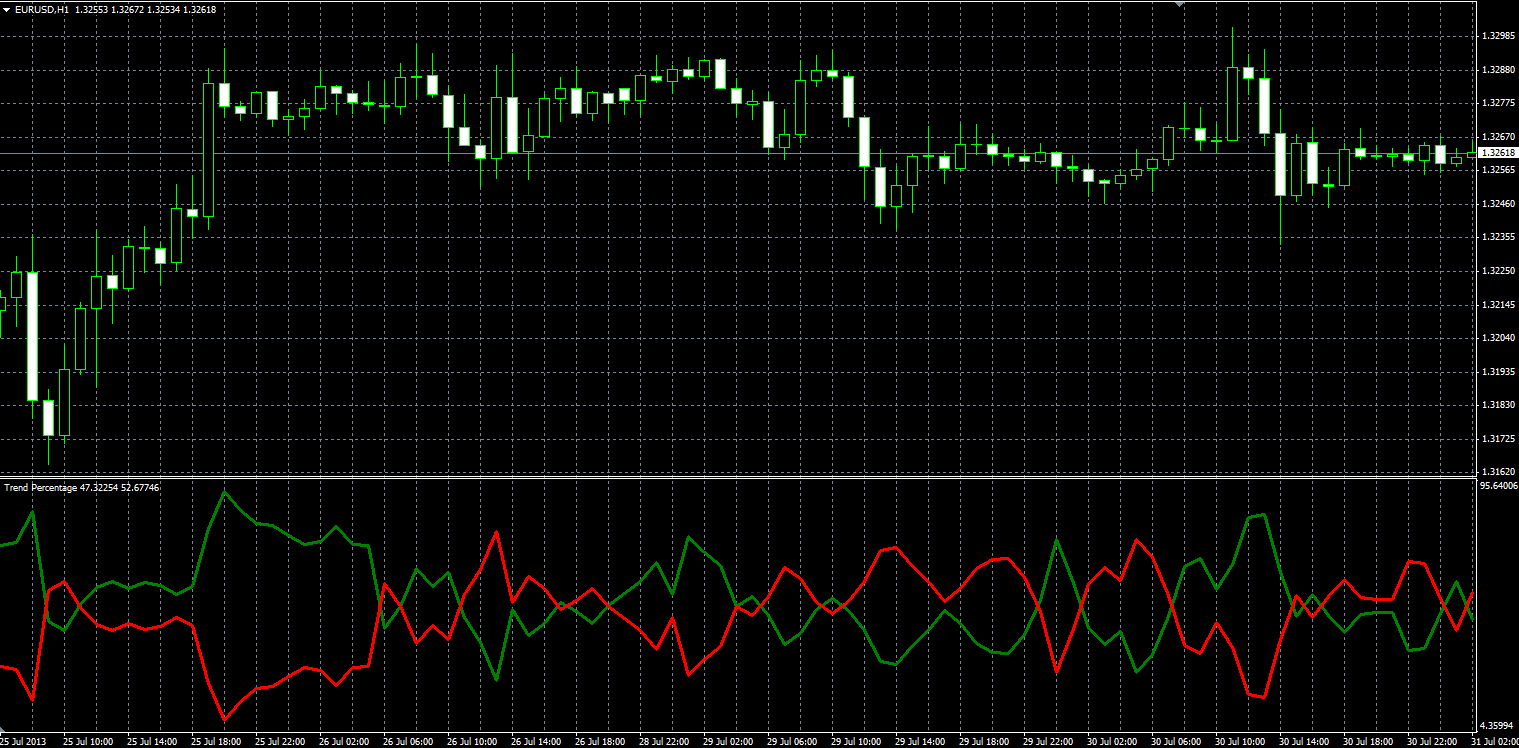Click the 30 Jul 18:00 time label
1519x748 pixels.
point(1367,742)
